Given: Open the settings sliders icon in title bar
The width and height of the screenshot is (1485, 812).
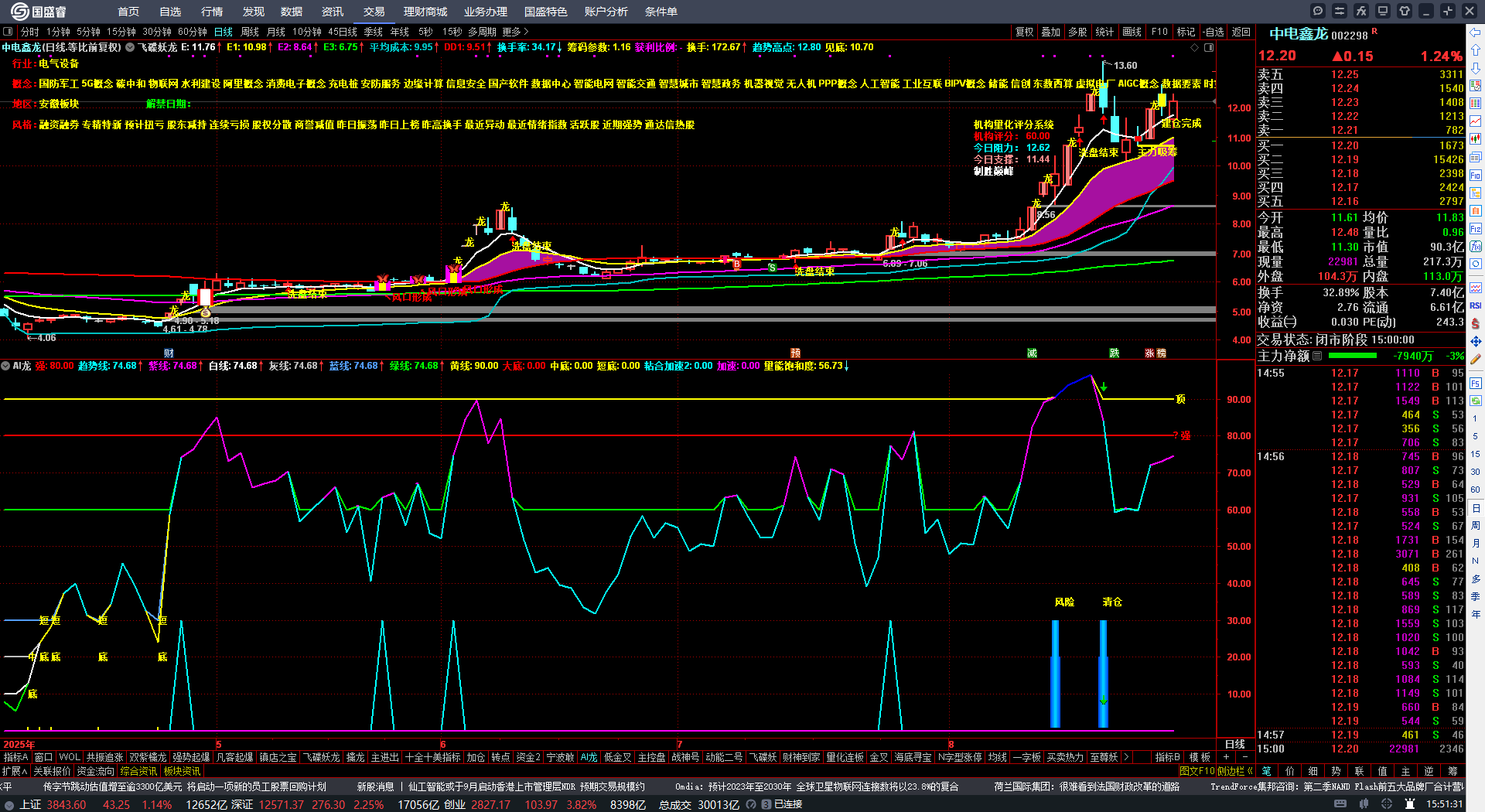Looking at the screenshot, I should (1340, 11).
